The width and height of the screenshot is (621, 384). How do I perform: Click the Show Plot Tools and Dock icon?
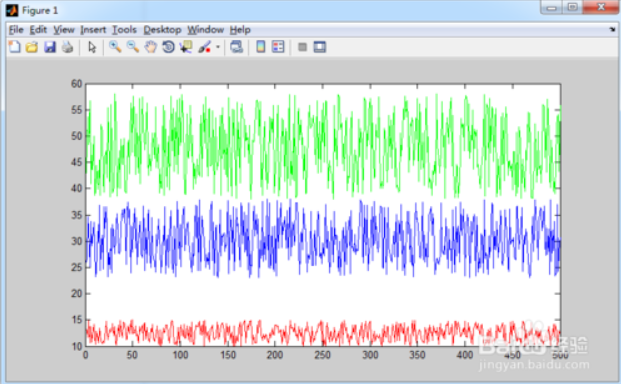[320, 47]
